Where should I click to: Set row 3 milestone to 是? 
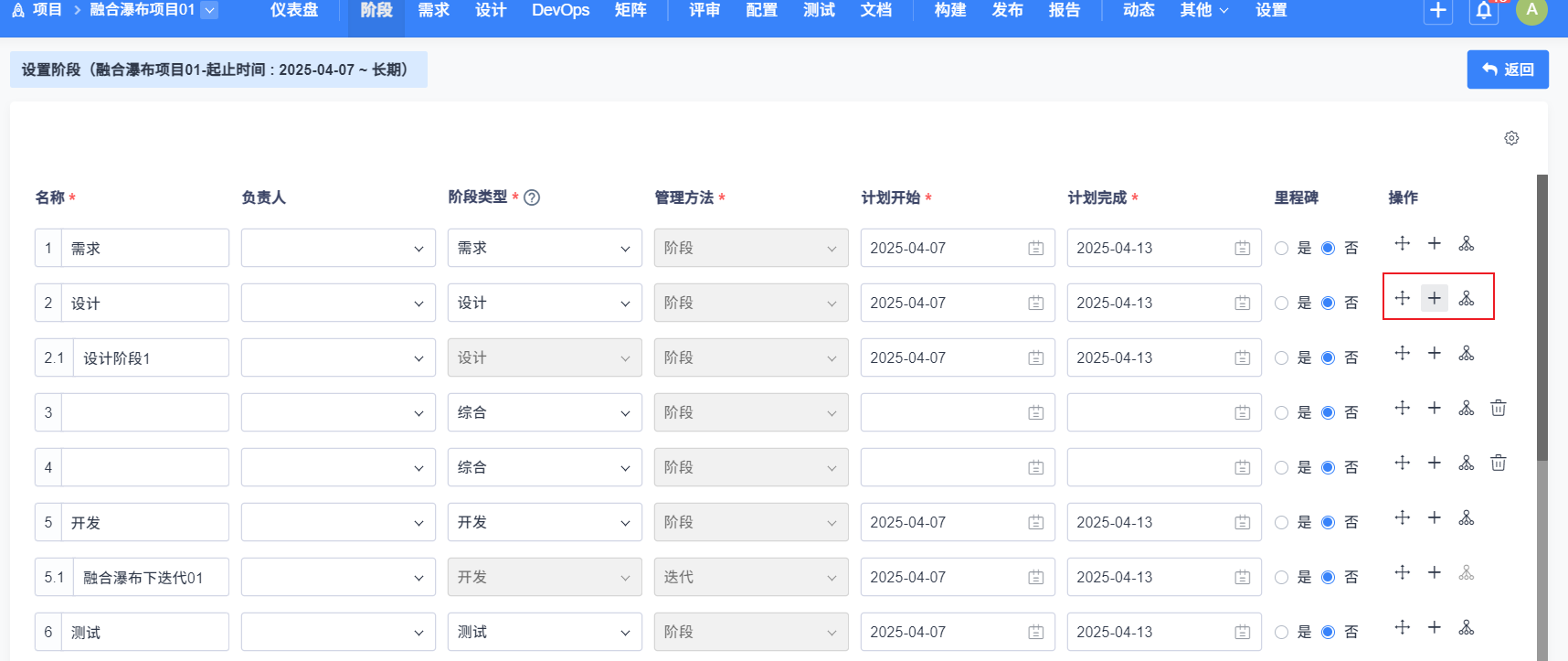1281,412
